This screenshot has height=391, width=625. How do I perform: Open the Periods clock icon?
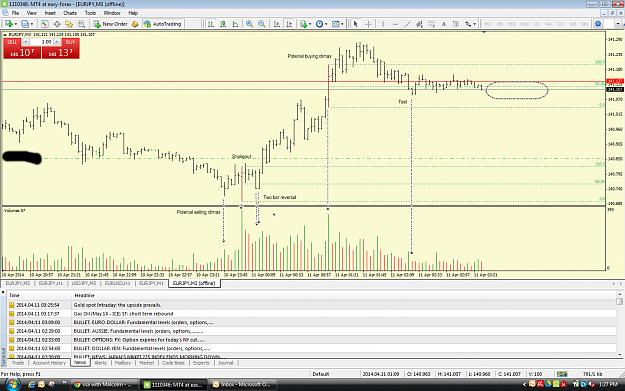pos(319,24)
